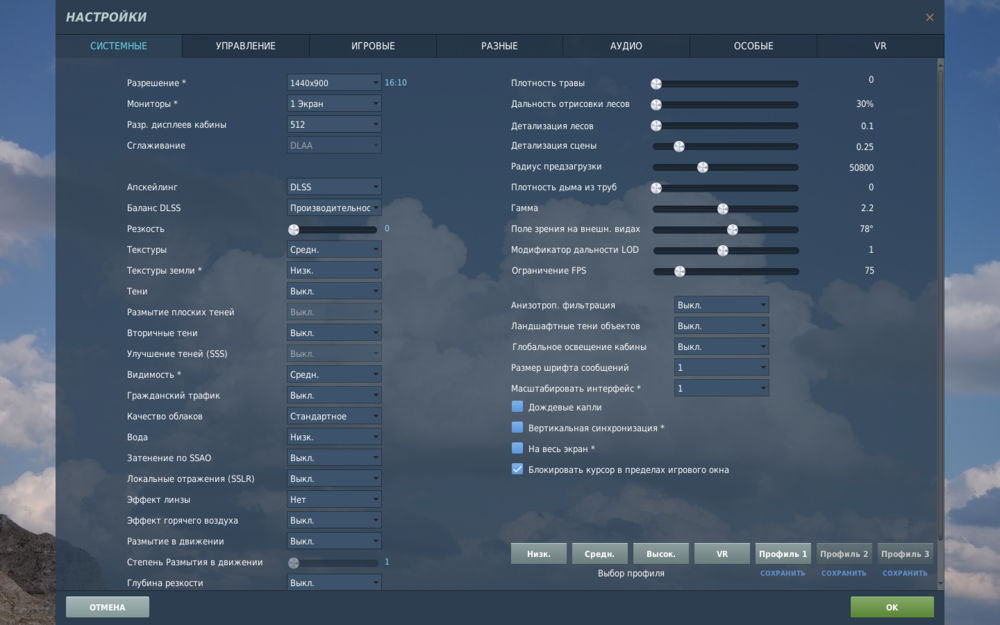Click the Ограничение FPS slider knob
Image resolution: width=1000 pixels, height=625 pixels.
(680, 271)
